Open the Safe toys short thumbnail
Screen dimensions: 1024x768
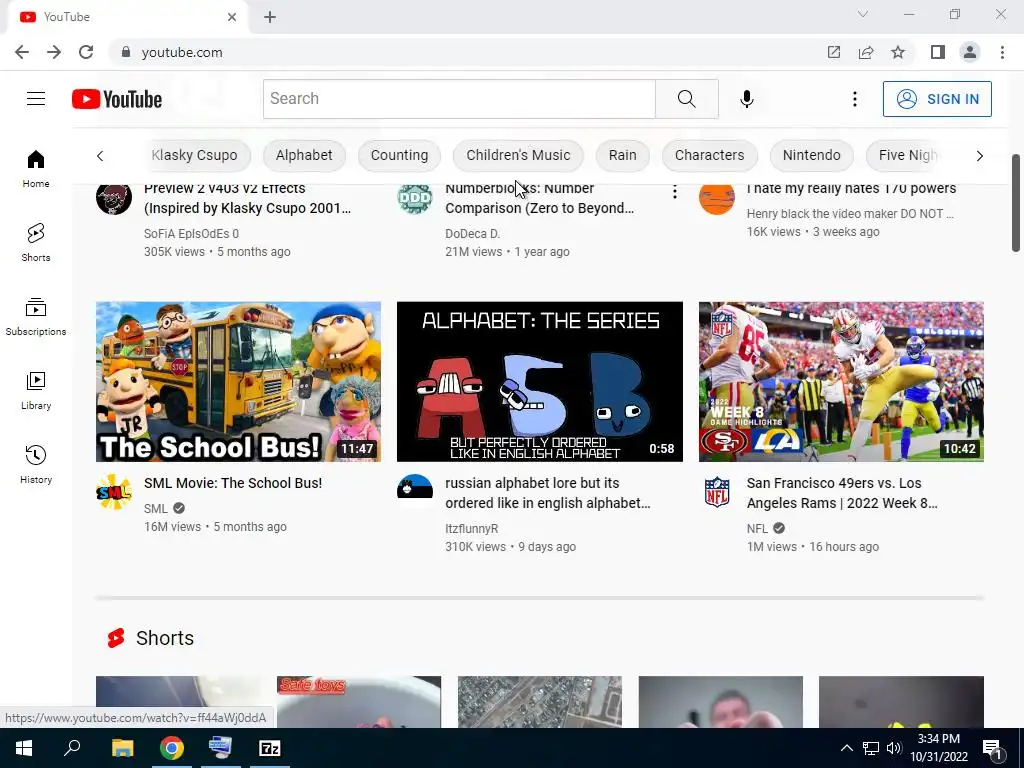click(x=359, y=702)
